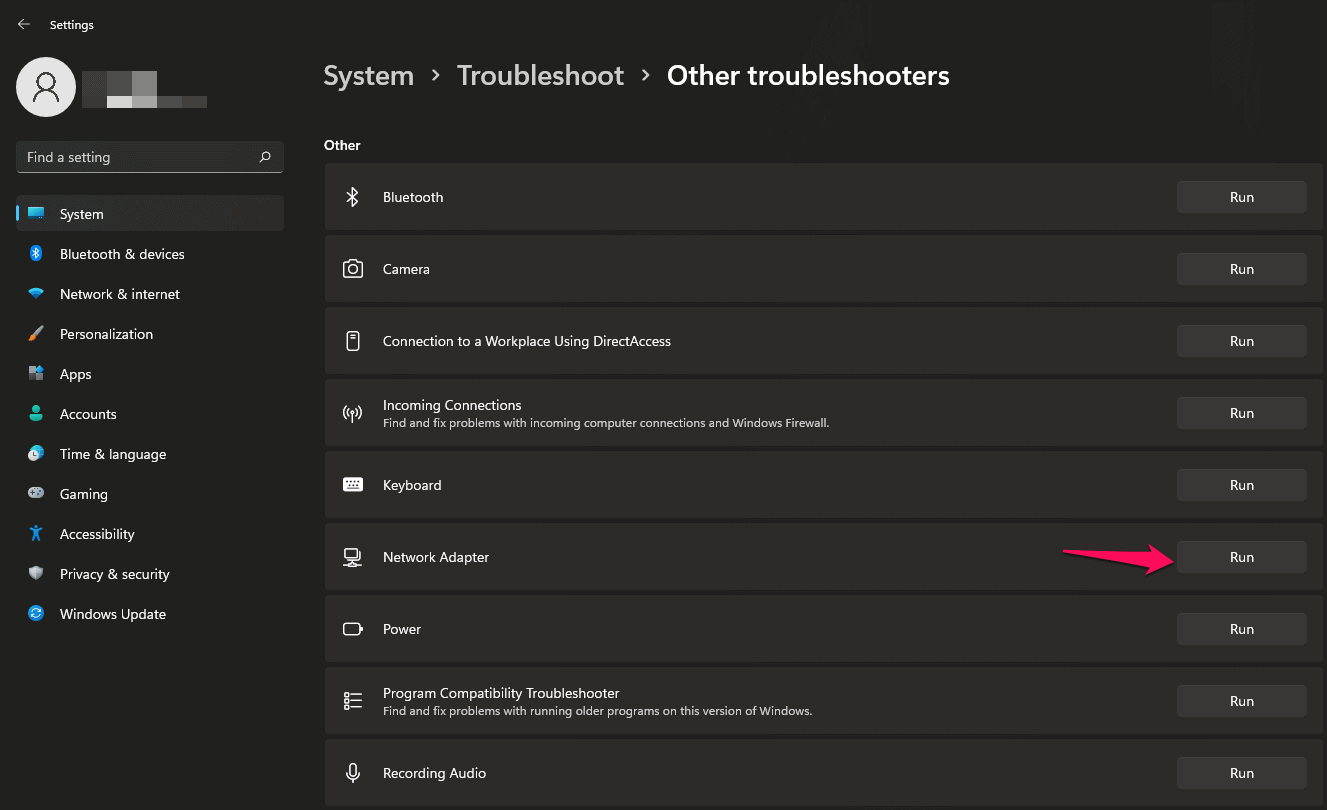Open the Gaming settings page

click(x=150, y=494)
